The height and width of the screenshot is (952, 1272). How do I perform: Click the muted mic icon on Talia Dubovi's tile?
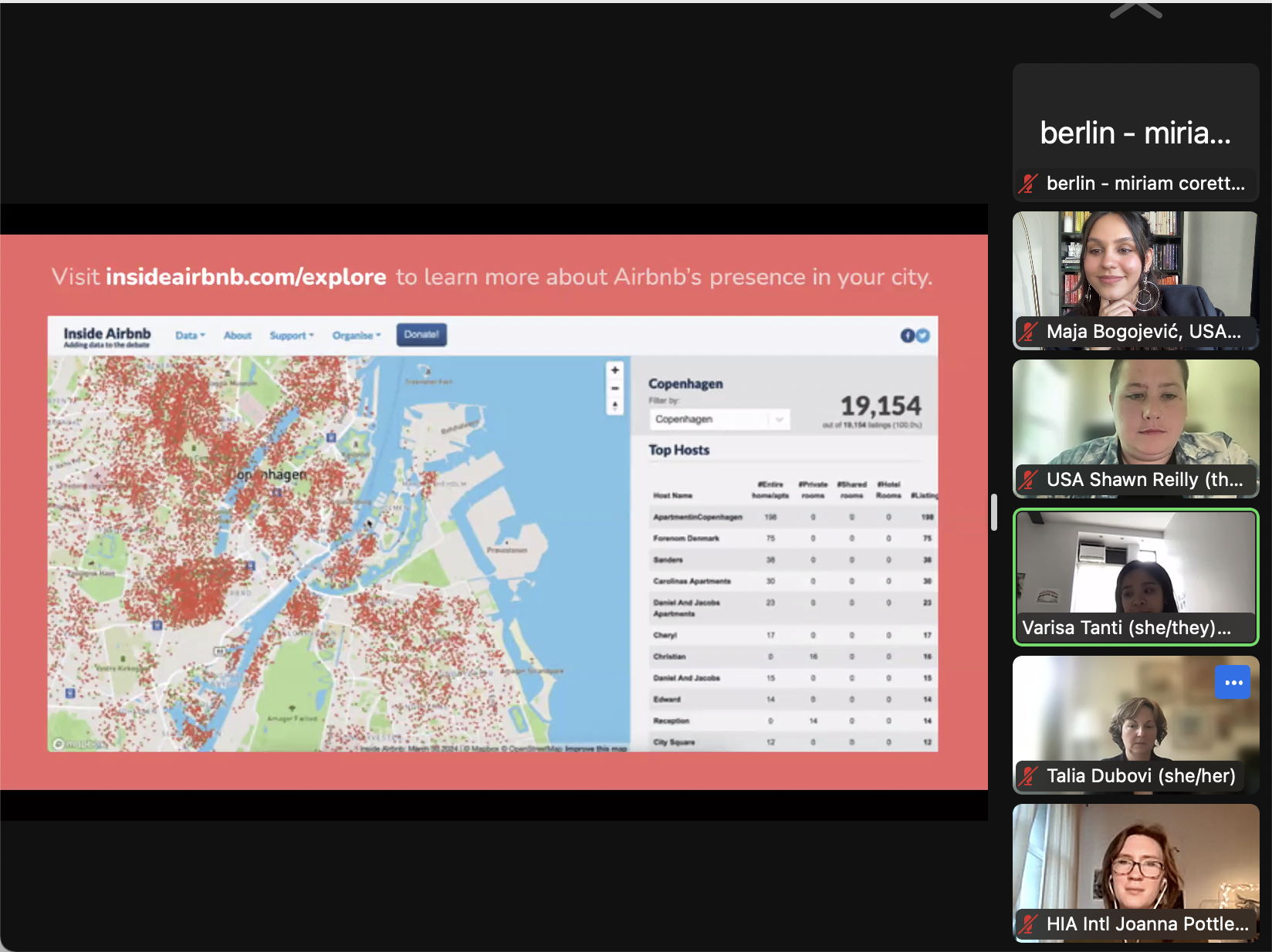coord(1028,776)
